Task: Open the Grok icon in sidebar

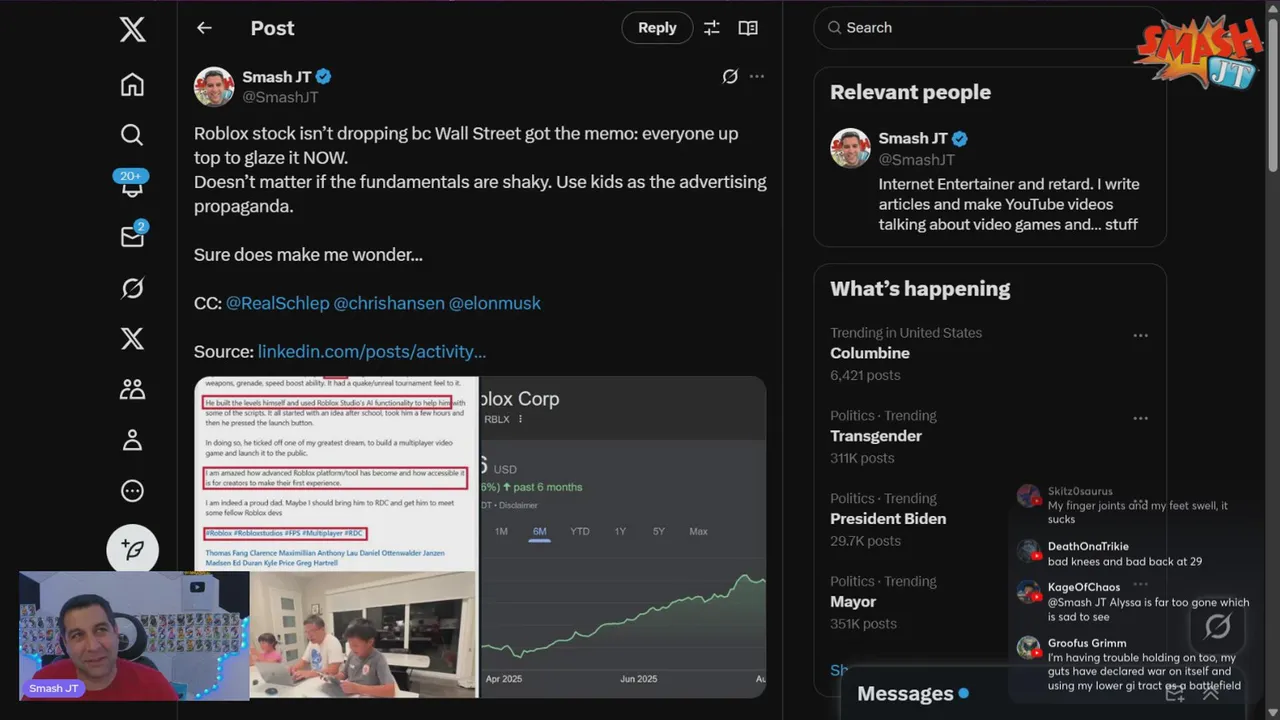Action: click(x=132, y=288)
